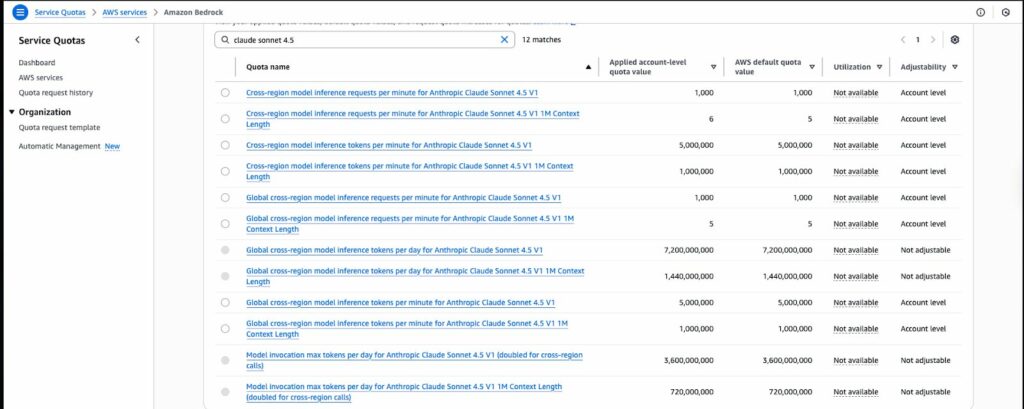Open AWS services in side navigation
This screenshot has height=409, width=1024.
tap(40, 78)
